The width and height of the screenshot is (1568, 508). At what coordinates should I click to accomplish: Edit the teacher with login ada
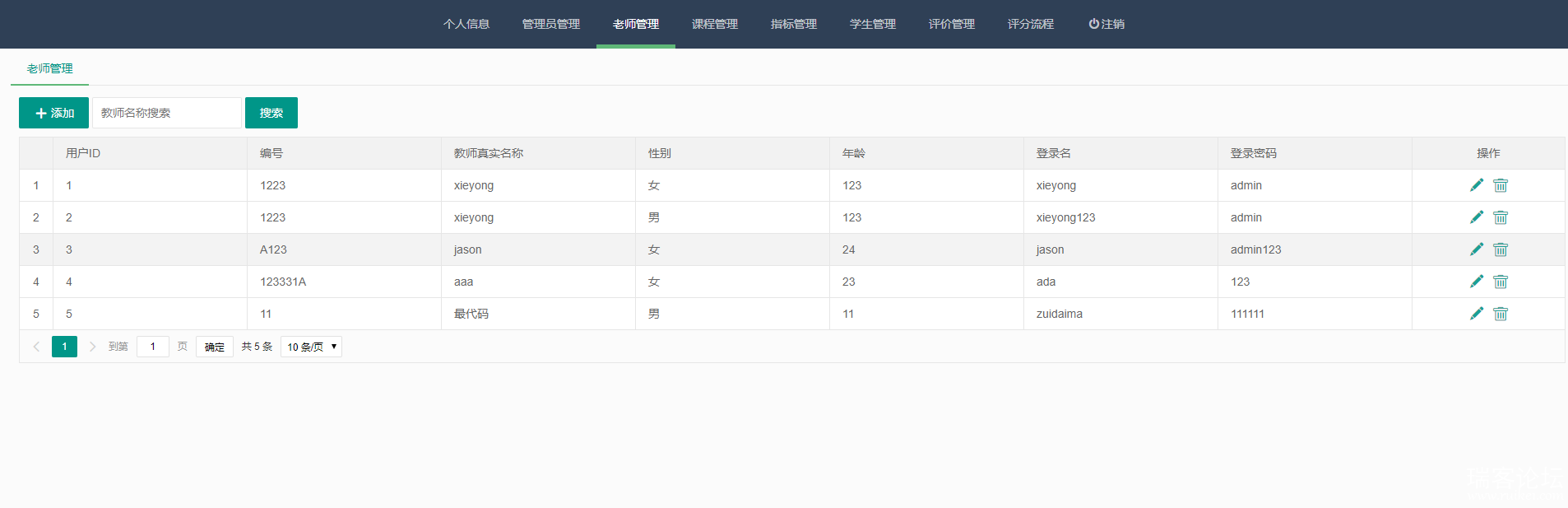1477,282
